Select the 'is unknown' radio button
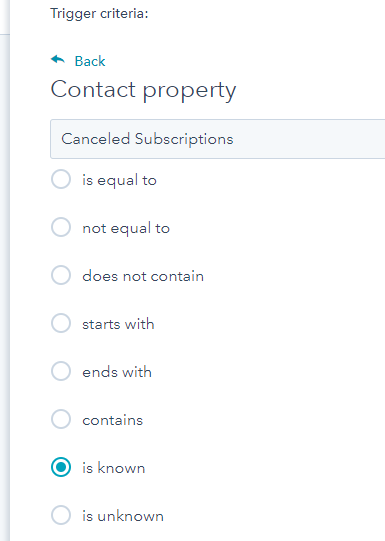385x541 pixels. coord(61,515)
